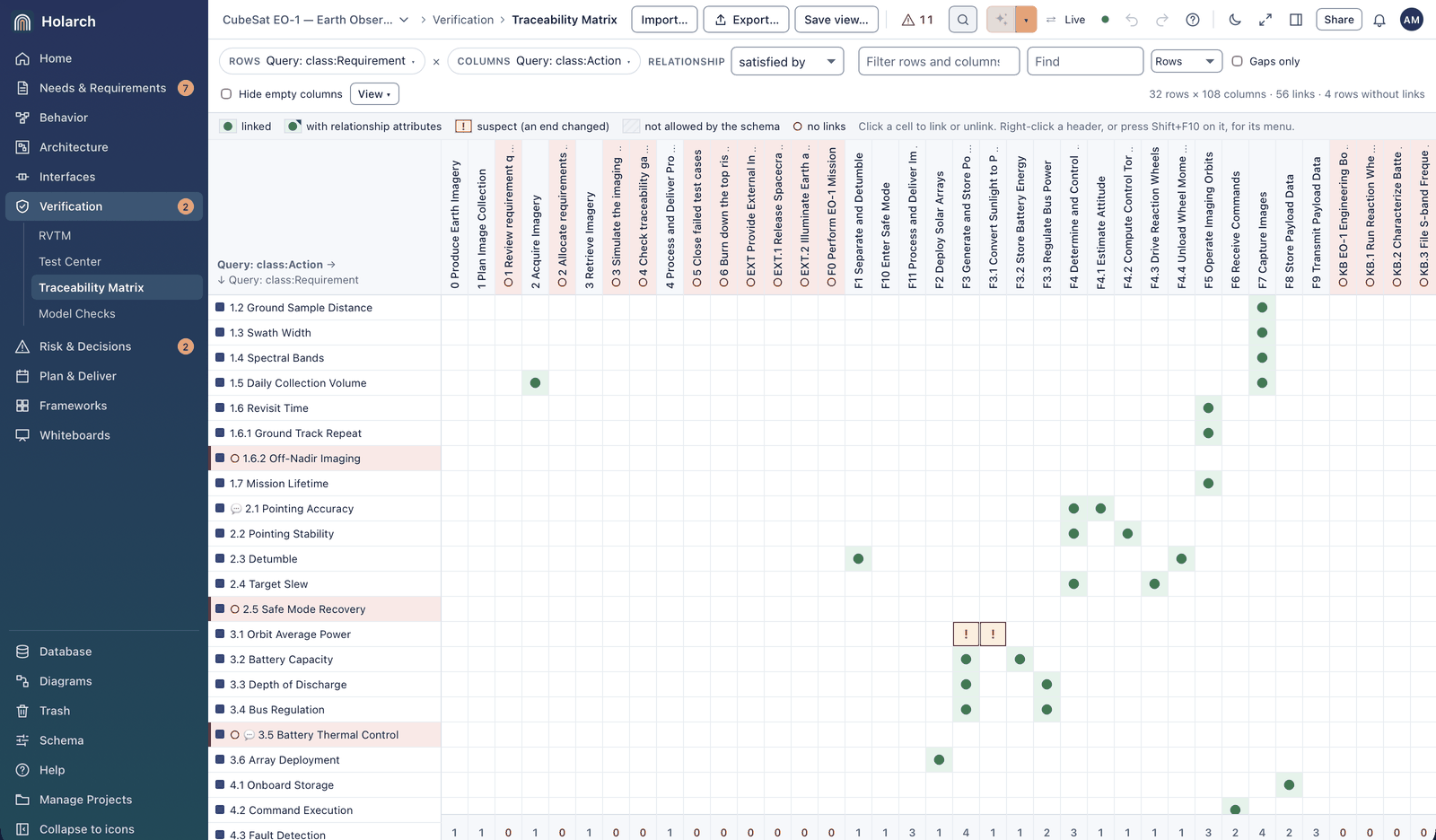
Task: Unlink cell 1.5 Daily Collection Volume, Acquire Imagery
Action: pyautogui.click(x=535, y=383)
